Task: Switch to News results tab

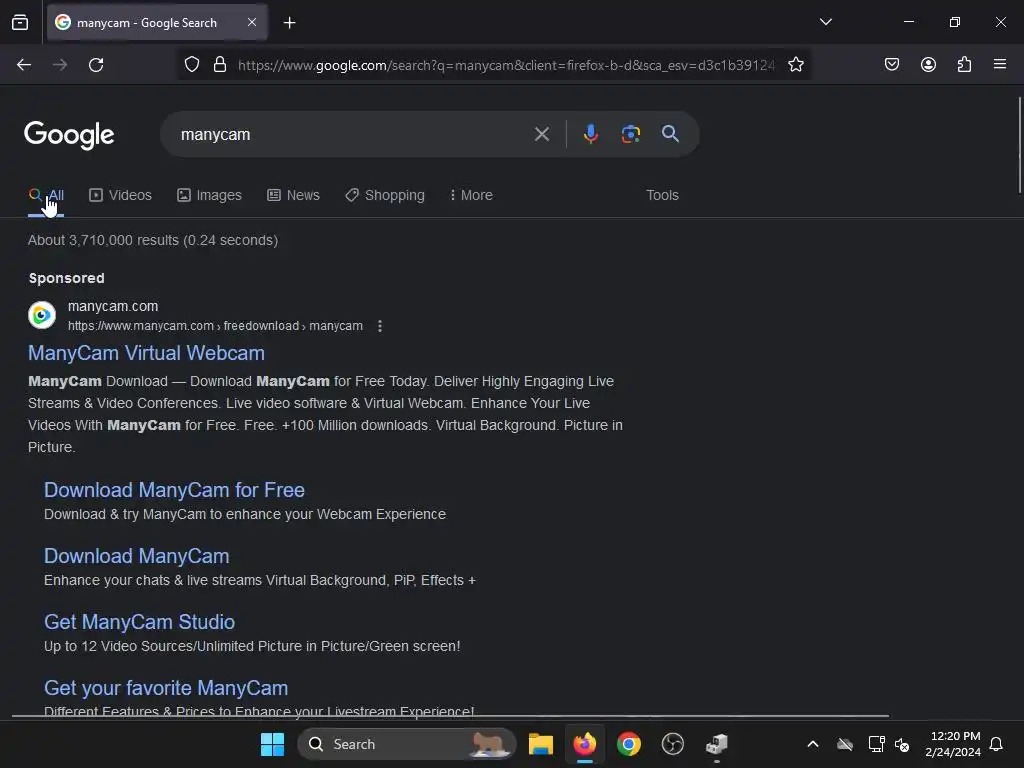Action: pos(293,195)
